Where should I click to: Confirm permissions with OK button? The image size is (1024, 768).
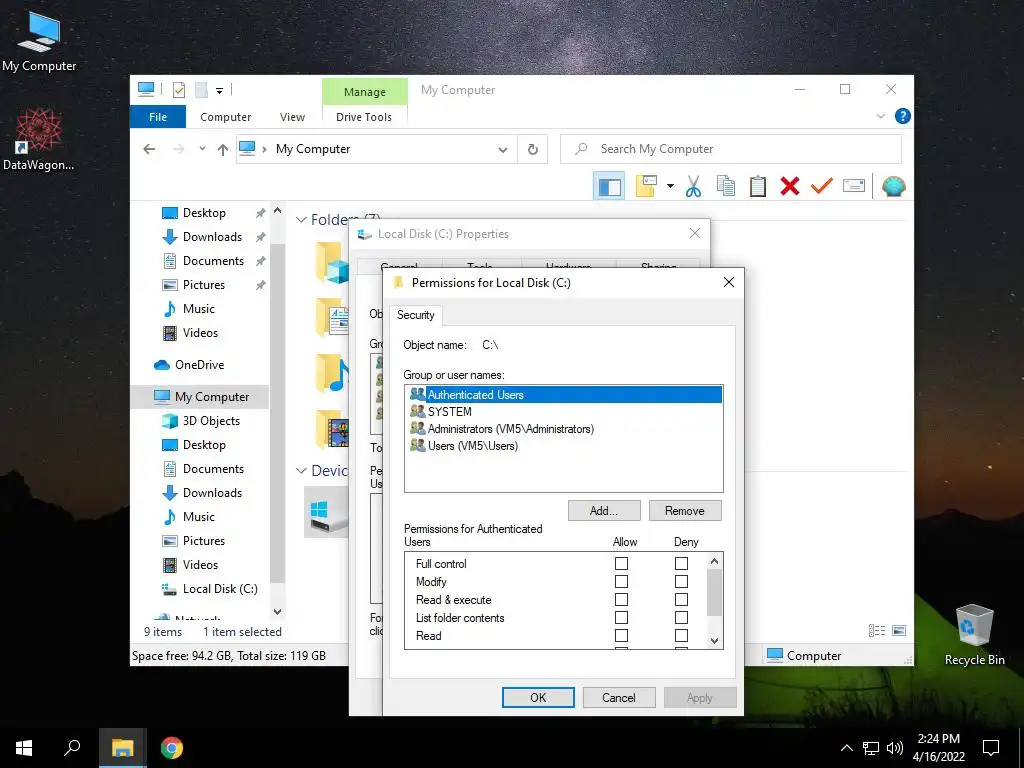click(x=538, y=697)
